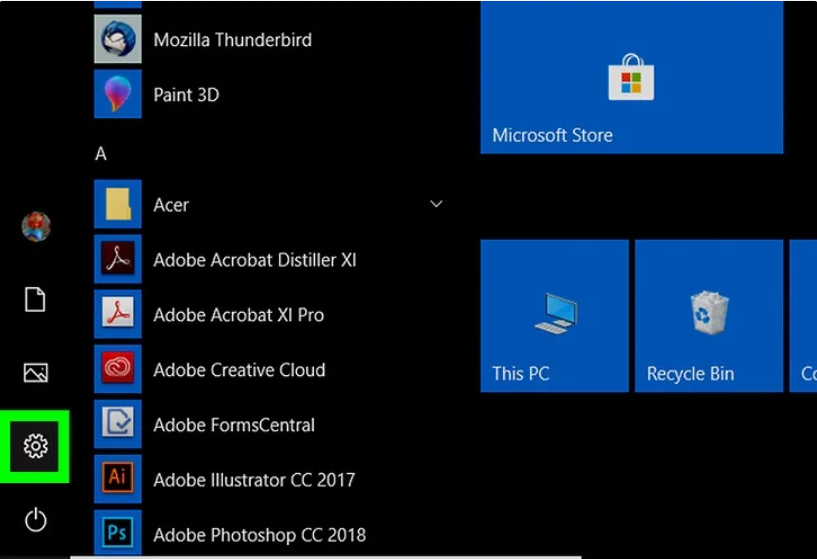
Task: Click the Acer folder icon
Action: (x=118, y=204)
